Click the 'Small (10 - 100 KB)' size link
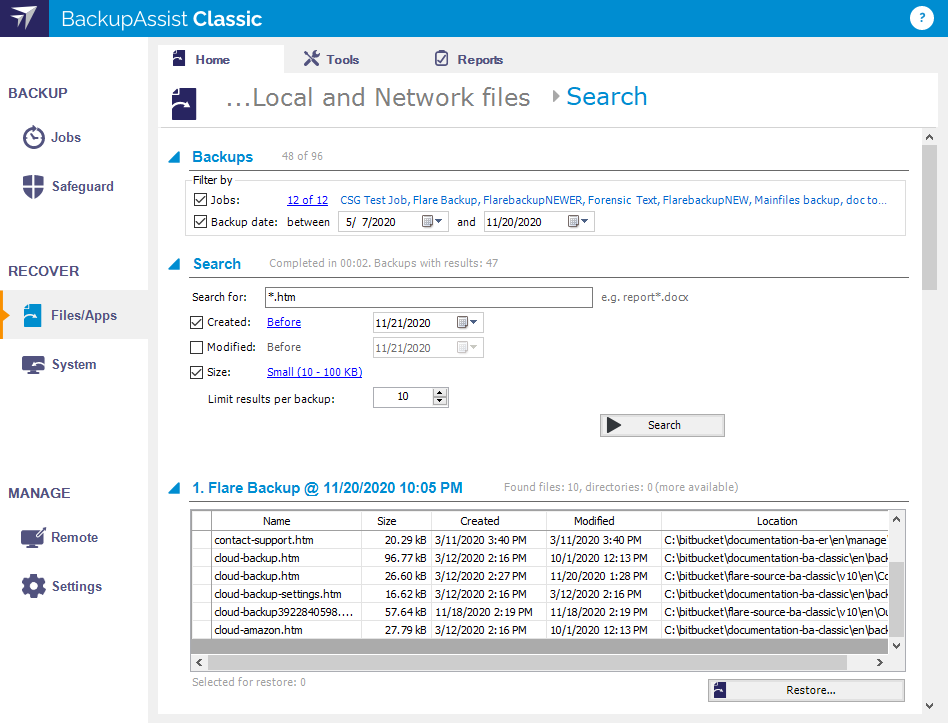The image size is (948, 723). click(314, 372)
